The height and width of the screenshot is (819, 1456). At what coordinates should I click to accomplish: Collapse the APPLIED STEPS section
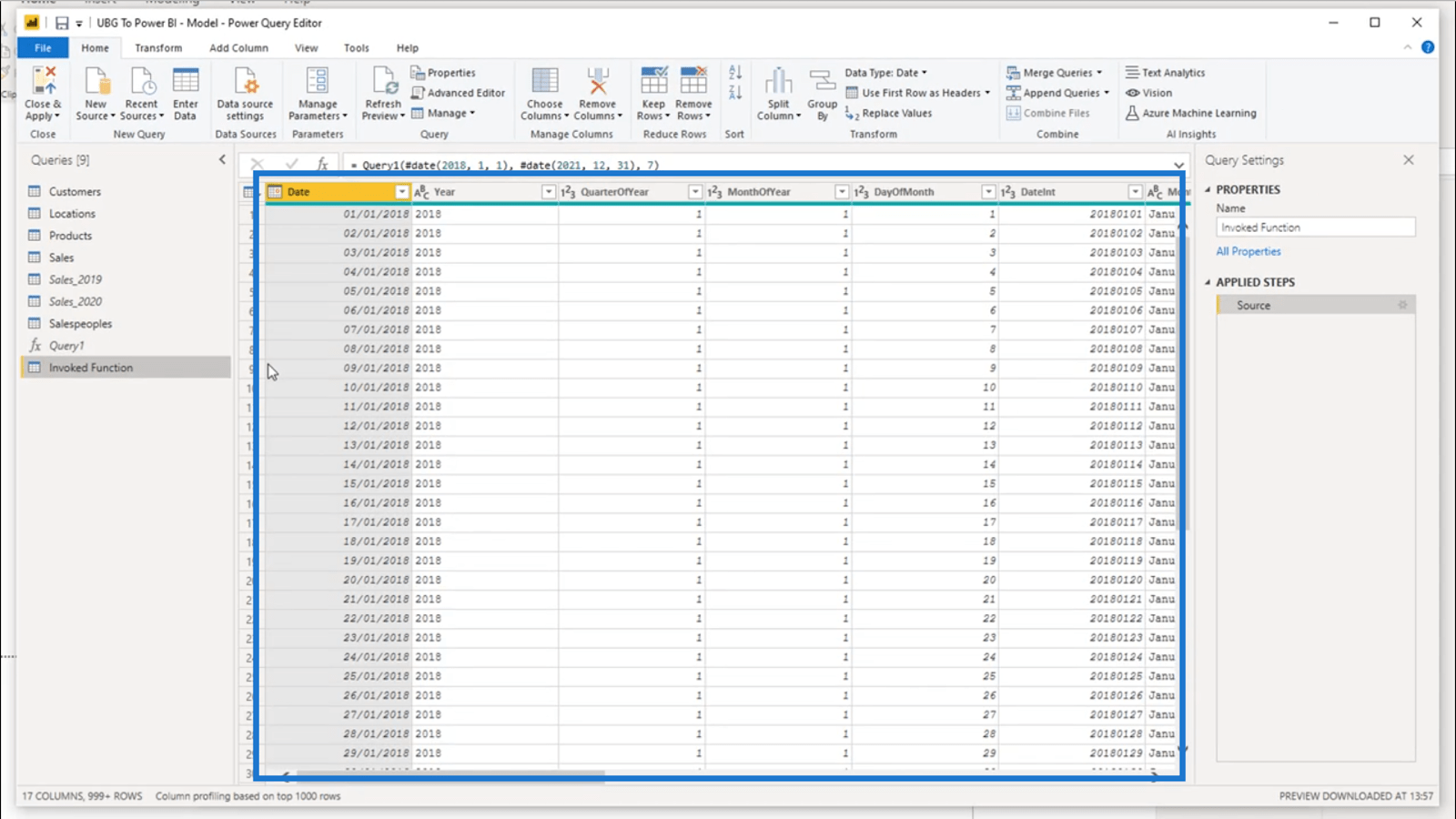point(1208,282)
